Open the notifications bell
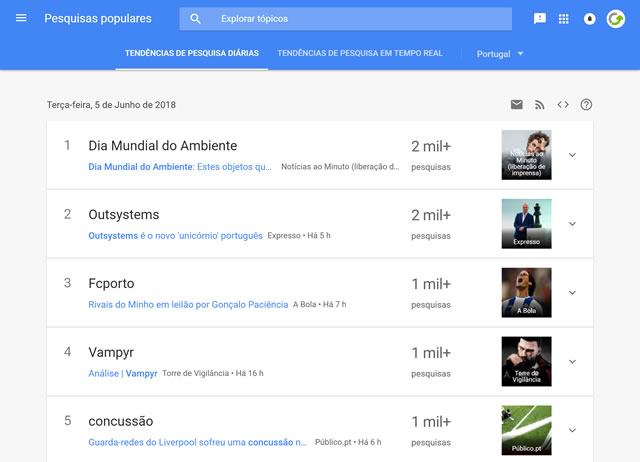Screen dimensions: 640x462 tap(589, 19)
